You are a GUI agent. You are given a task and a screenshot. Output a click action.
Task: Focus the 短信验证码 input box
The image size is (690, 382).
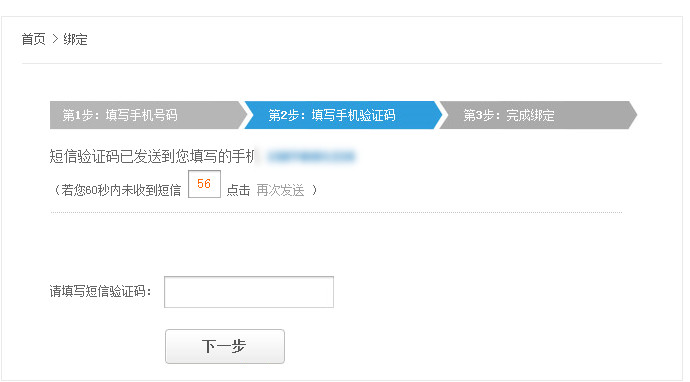tap(249, 292)
